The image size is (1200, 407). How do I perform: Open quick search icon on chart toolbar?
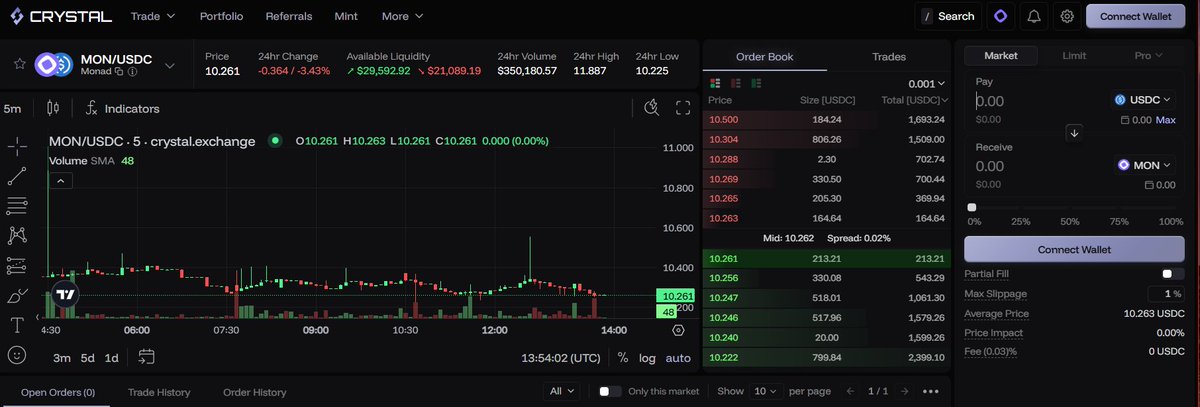tap(652, 108)
